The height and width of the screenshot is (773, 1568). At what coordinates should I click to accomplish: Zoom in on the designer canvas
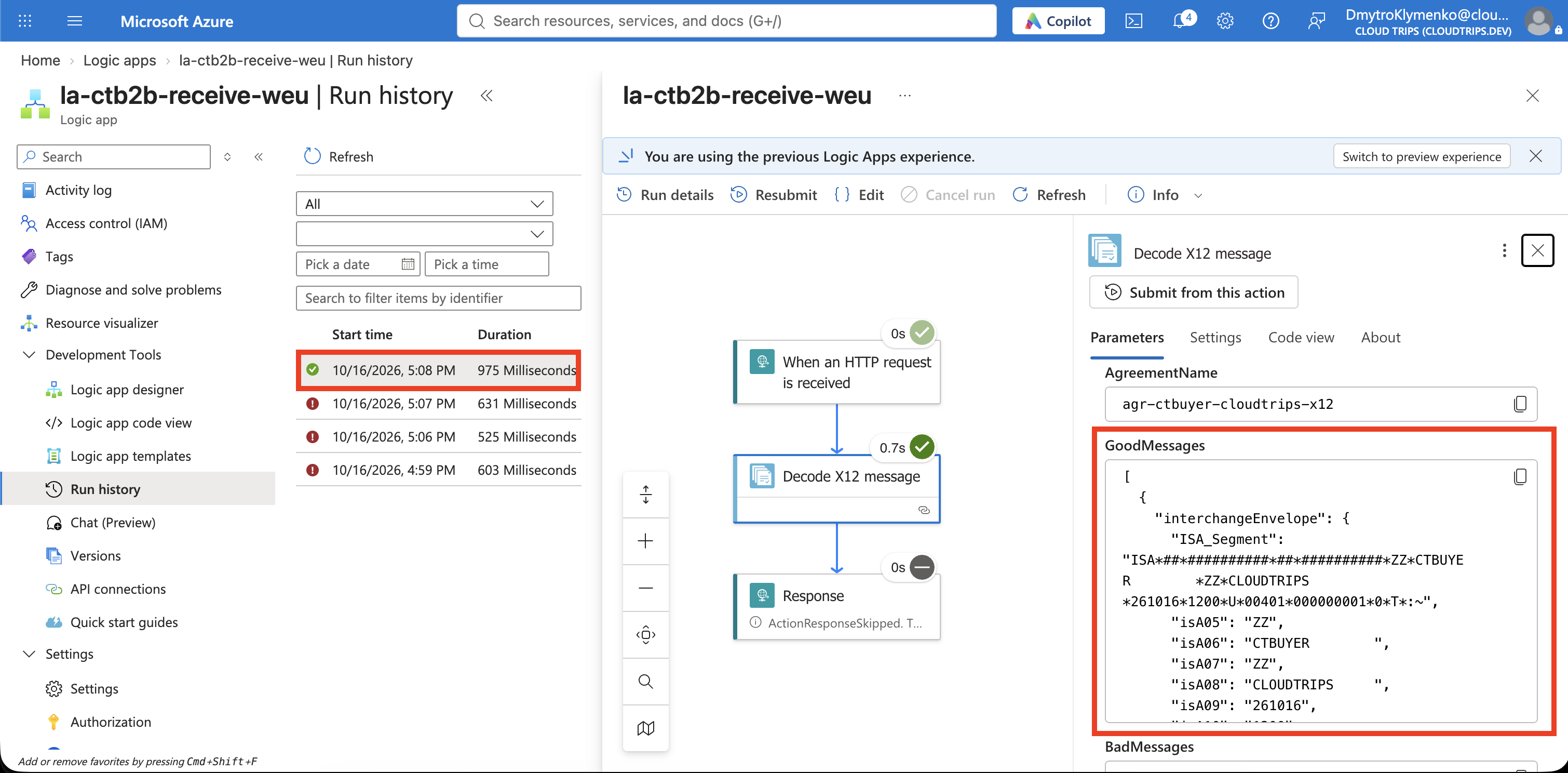645,541
